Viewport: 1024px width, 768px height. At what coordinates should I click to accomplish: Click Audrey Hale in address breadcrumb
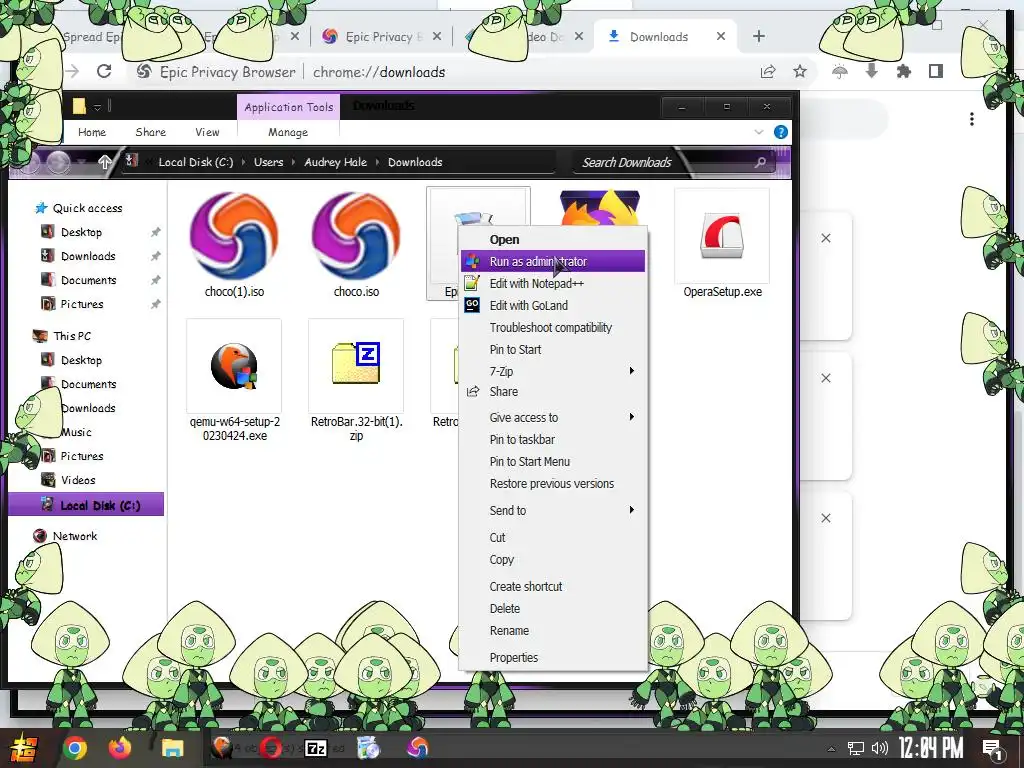pos(336,162)
